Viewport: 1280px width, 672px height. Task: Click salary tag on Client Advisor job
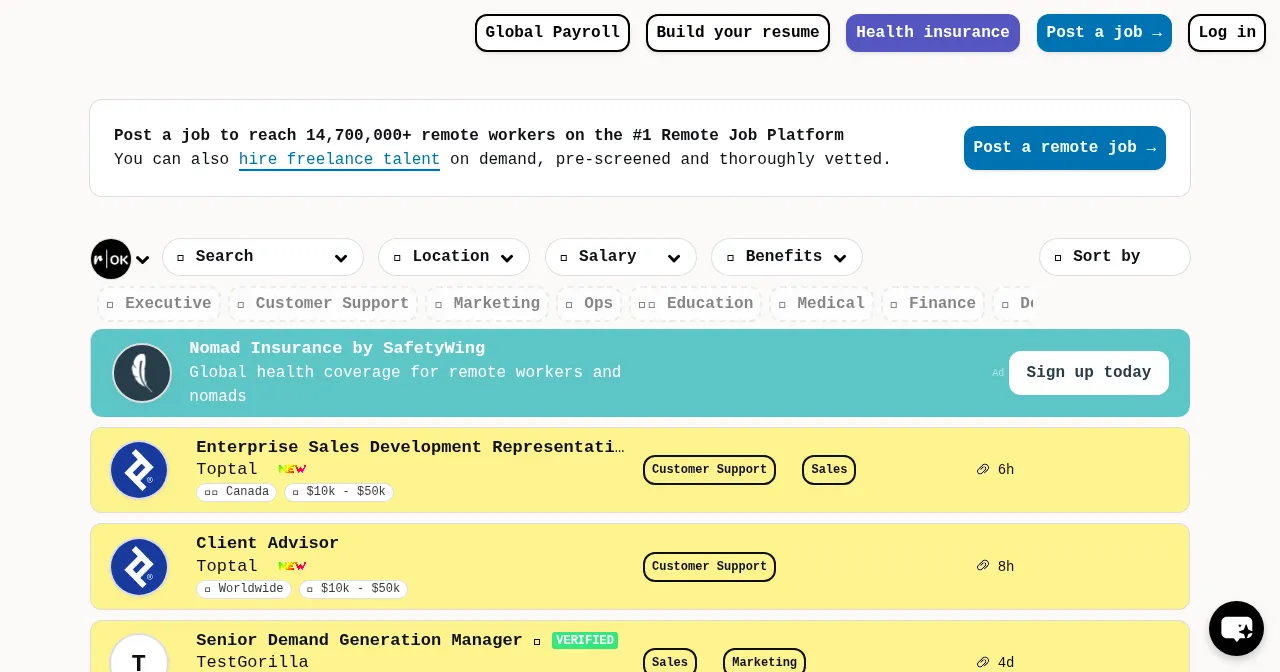point(353,589)
